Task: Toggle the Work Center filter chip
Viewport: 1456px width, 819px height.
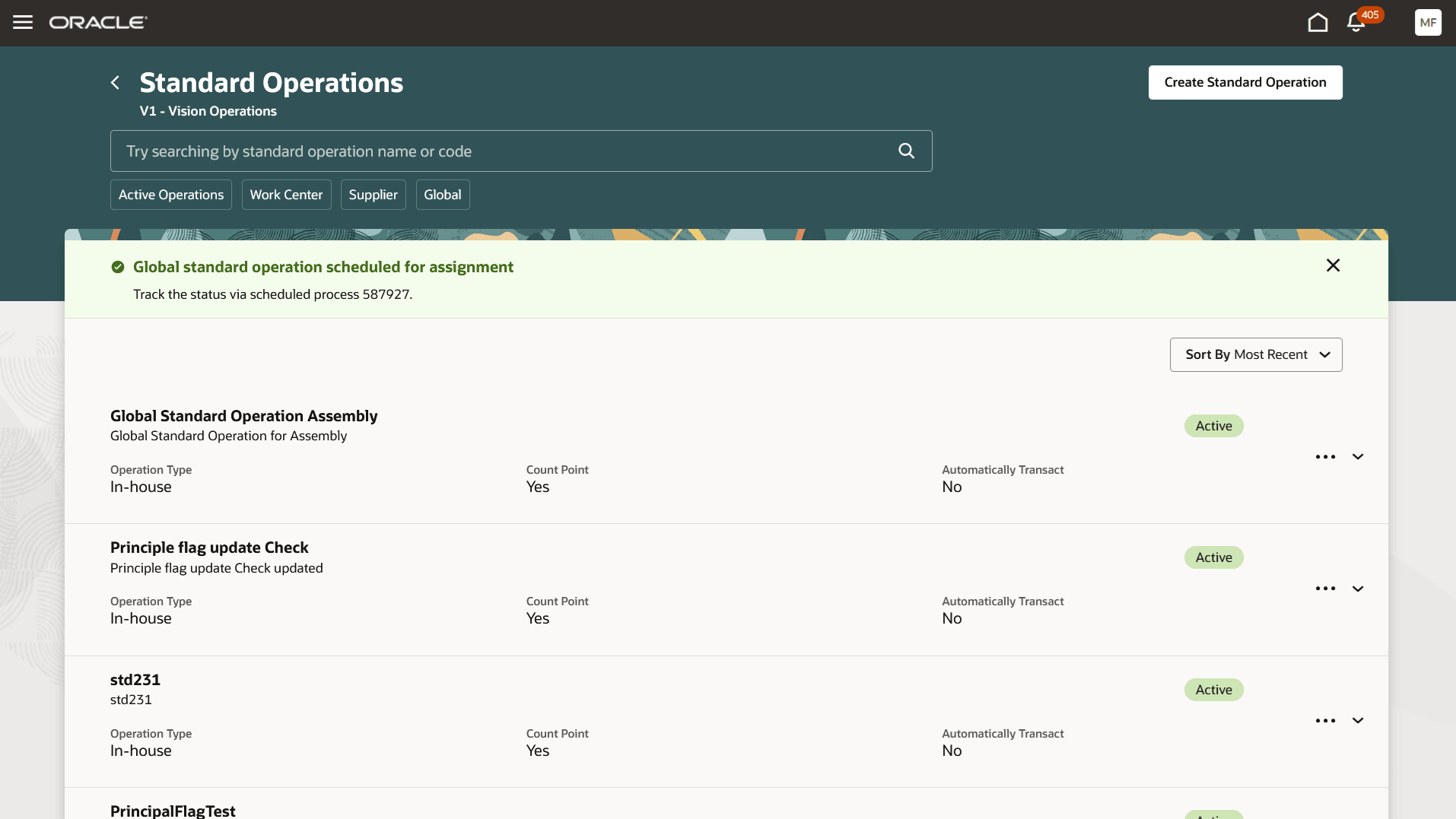Action: pyautogui.click(x=286, y=195)
